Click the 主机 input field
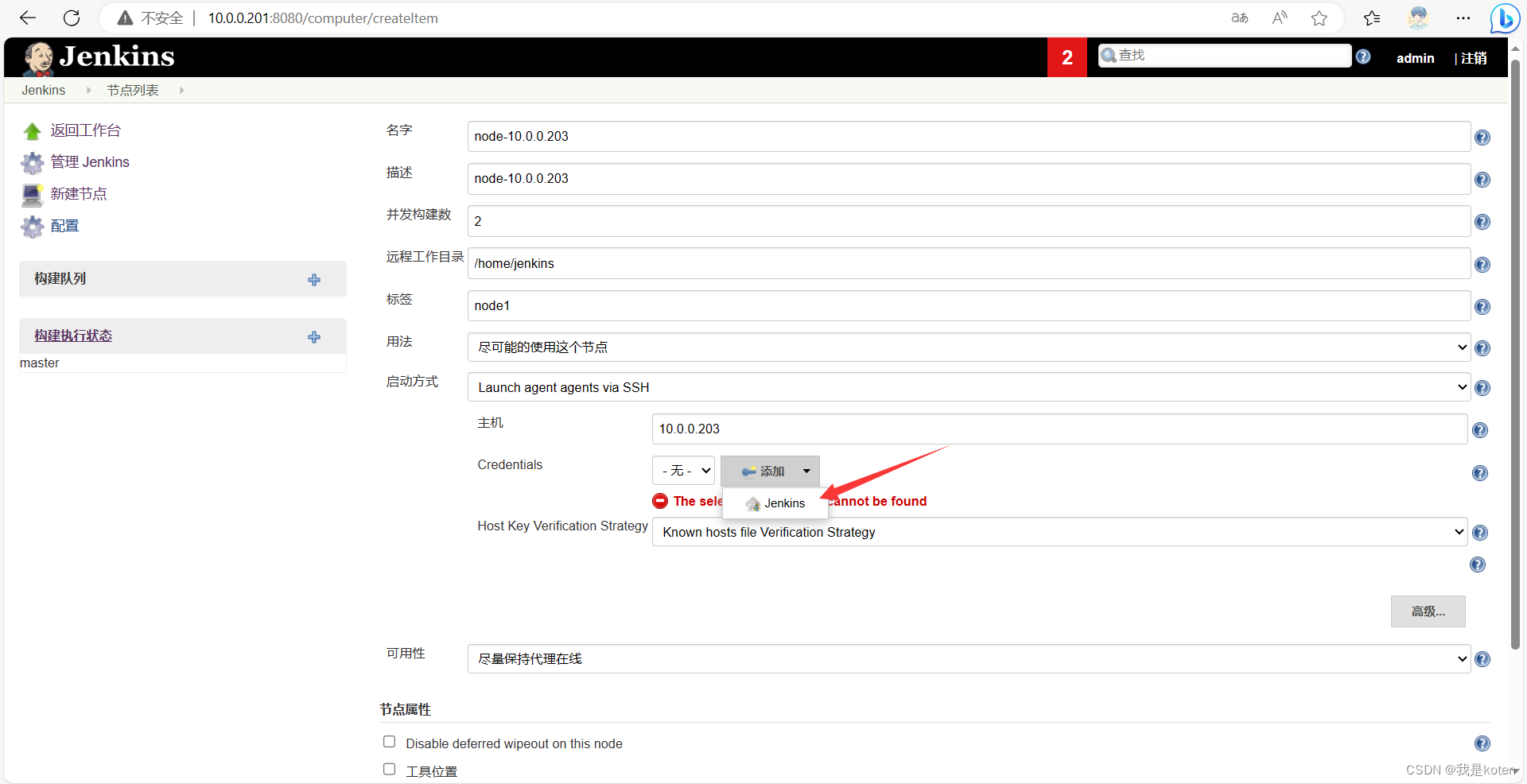The image size is (1527, 784). click(x=1059, y=429)
